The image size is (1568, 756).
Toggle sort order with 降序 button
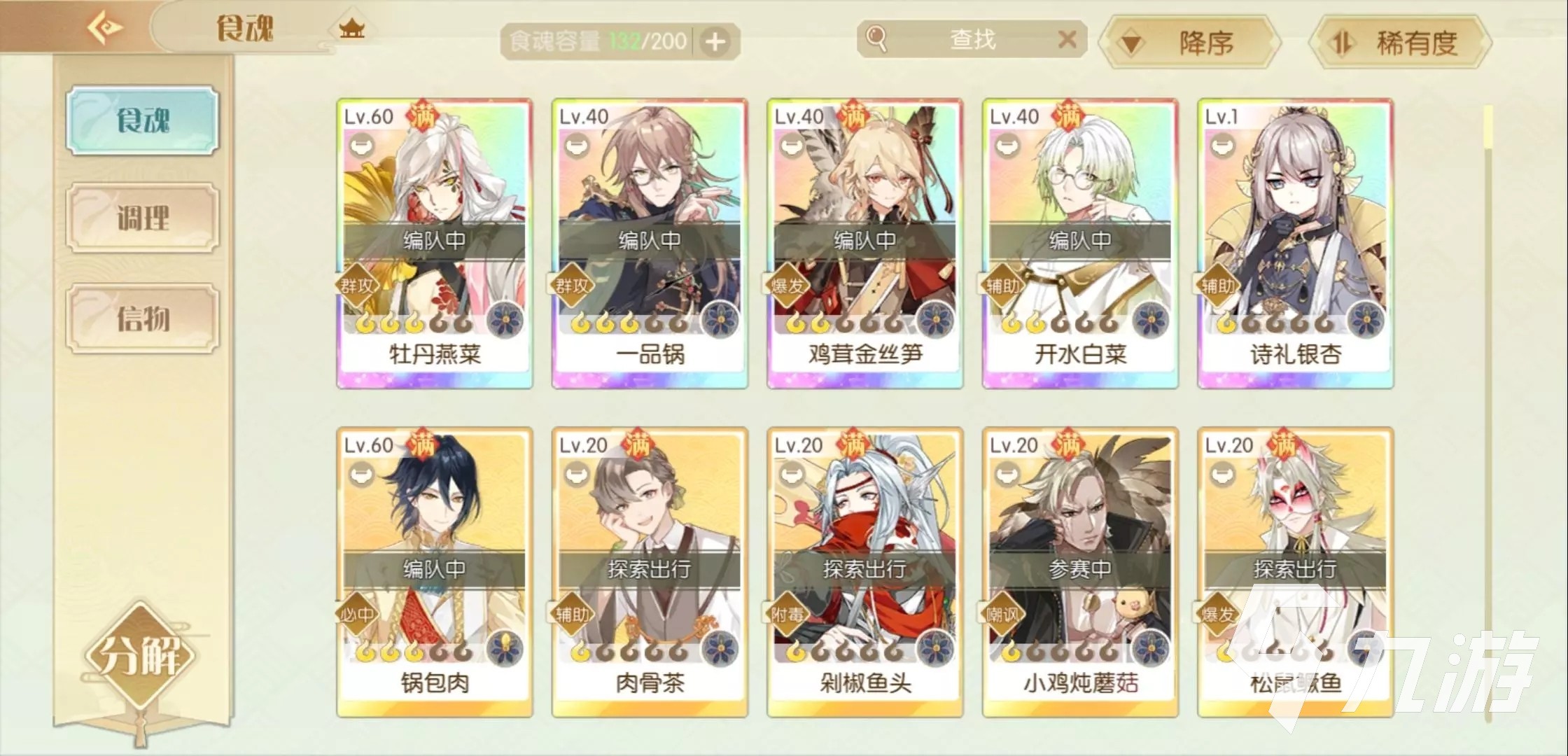[1189, 43]
